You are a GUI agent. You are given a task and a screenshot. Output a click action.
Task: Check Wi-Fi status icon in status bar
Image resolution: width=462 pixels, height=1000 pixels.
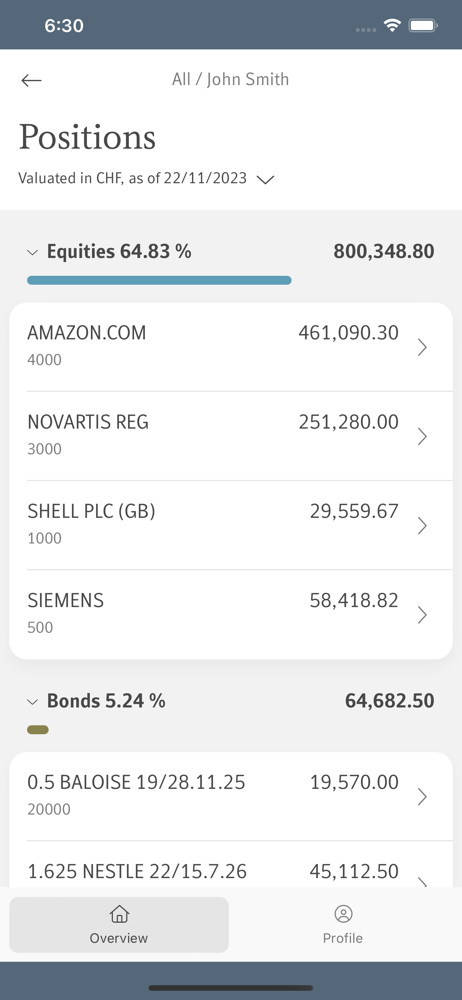tap(392, 25)
